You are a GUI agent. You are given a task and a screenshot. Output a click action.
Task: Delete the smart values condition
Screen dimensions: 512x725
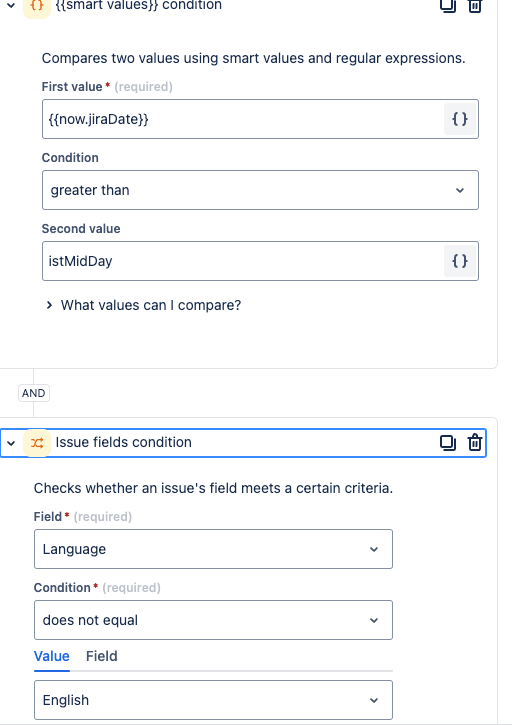(475, 6)
